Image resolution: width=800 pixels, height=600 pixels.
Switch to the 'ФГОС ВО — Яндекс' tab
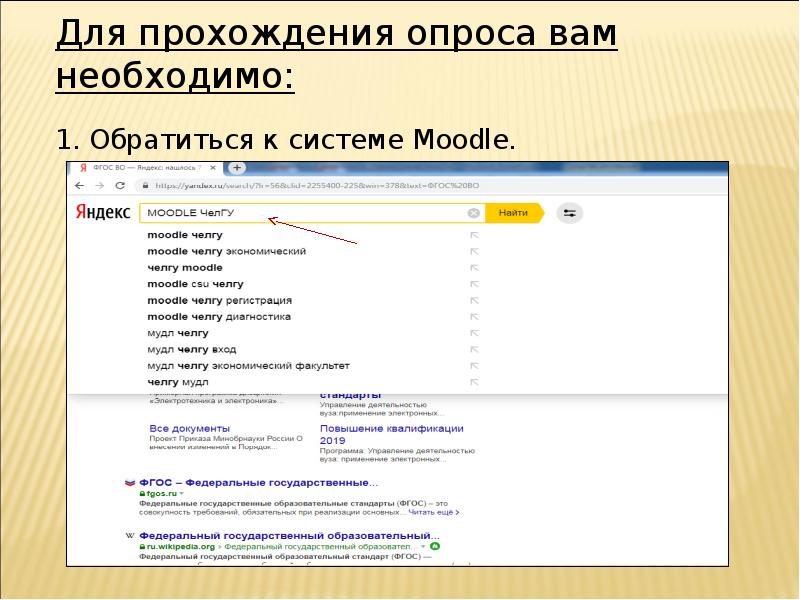pyautogui.click(x=140, y=167)
